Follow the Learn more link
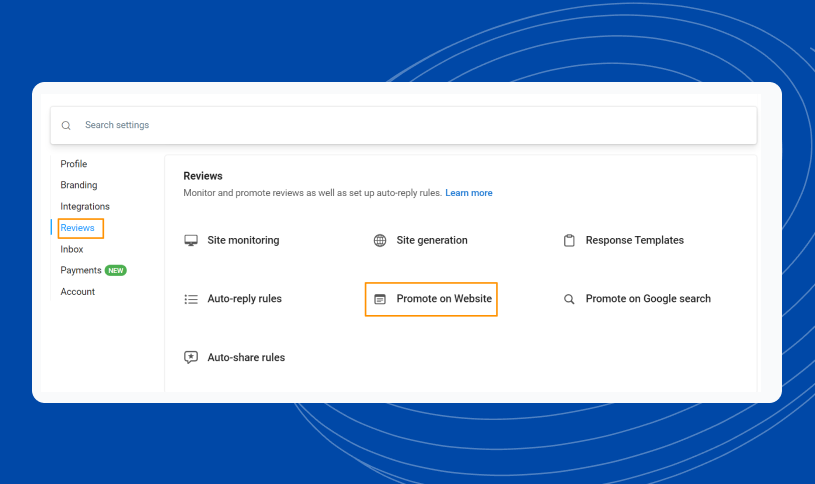Viewport: 815px width, 484px height. click(469, 193)
